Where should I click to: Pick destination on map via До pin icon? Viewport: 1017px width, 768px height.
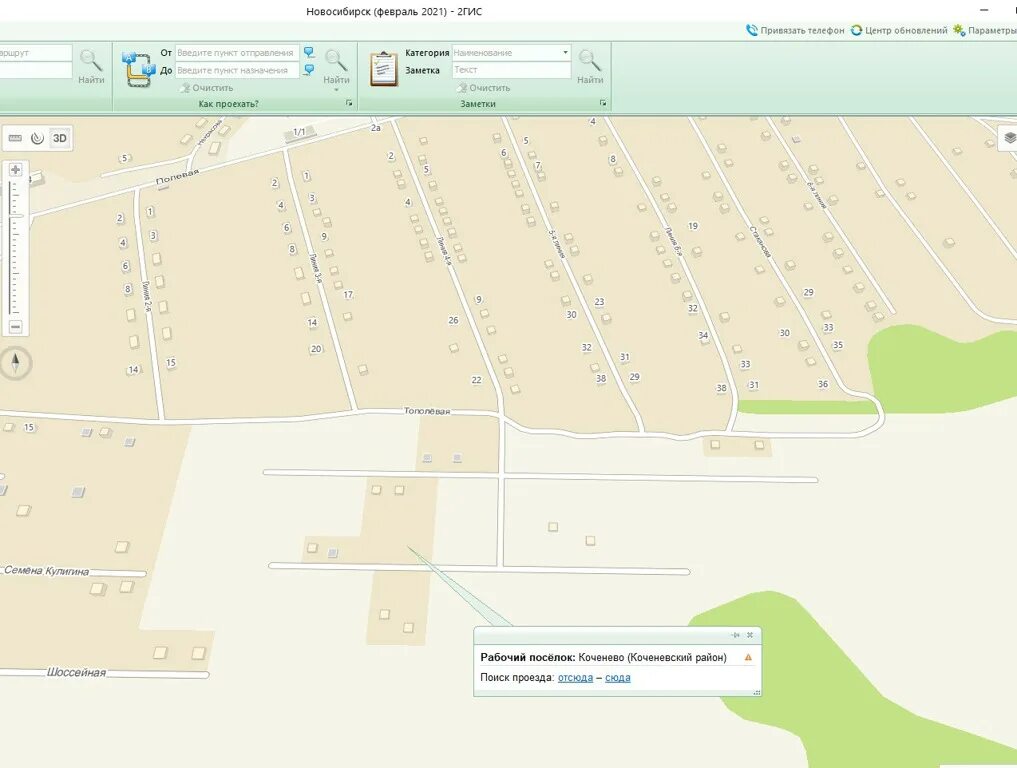pos(309,70)
